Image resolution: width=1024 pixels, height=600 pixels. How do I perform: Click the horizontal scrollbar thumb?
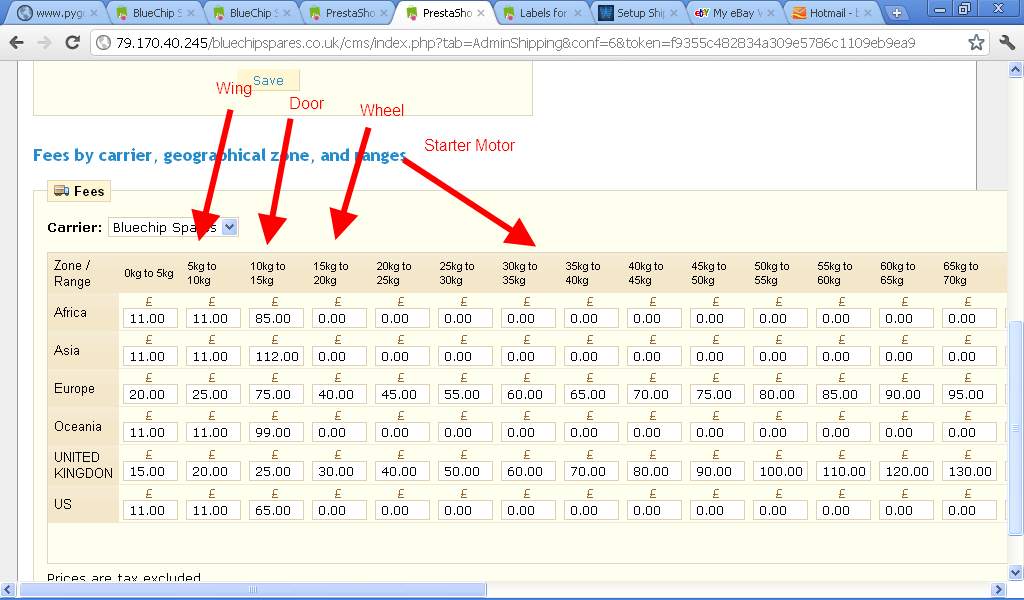253,590
